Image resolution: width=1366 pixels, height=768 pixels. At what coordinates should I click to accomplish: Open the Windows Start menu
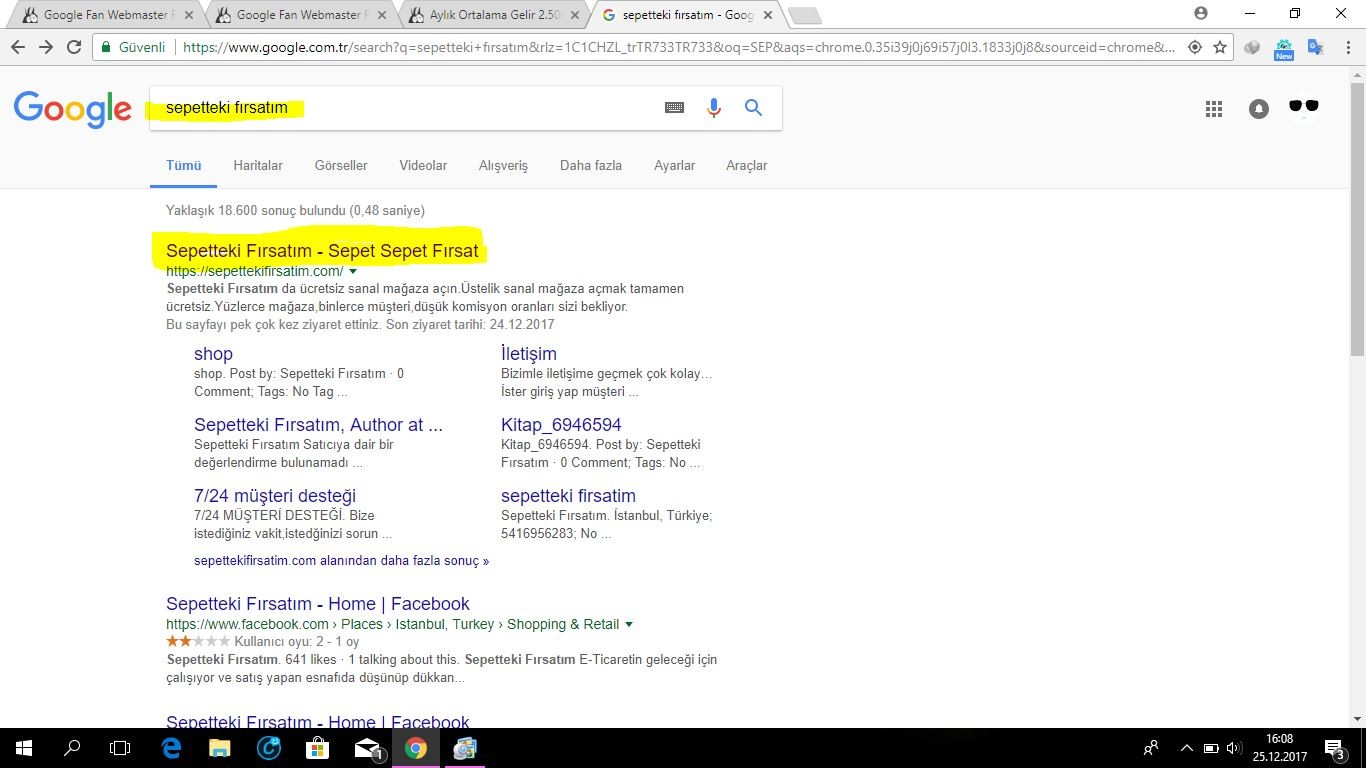click(x=23, y=748)
